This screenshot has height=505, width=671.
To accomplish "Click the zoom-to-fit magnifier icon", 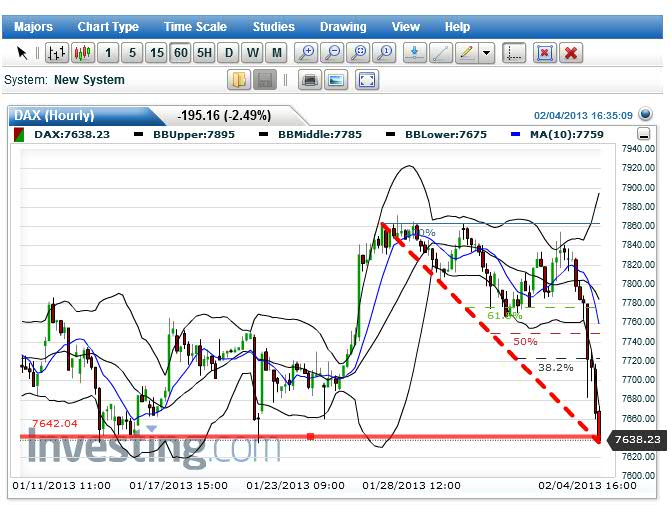I will (x=359, y=53).
